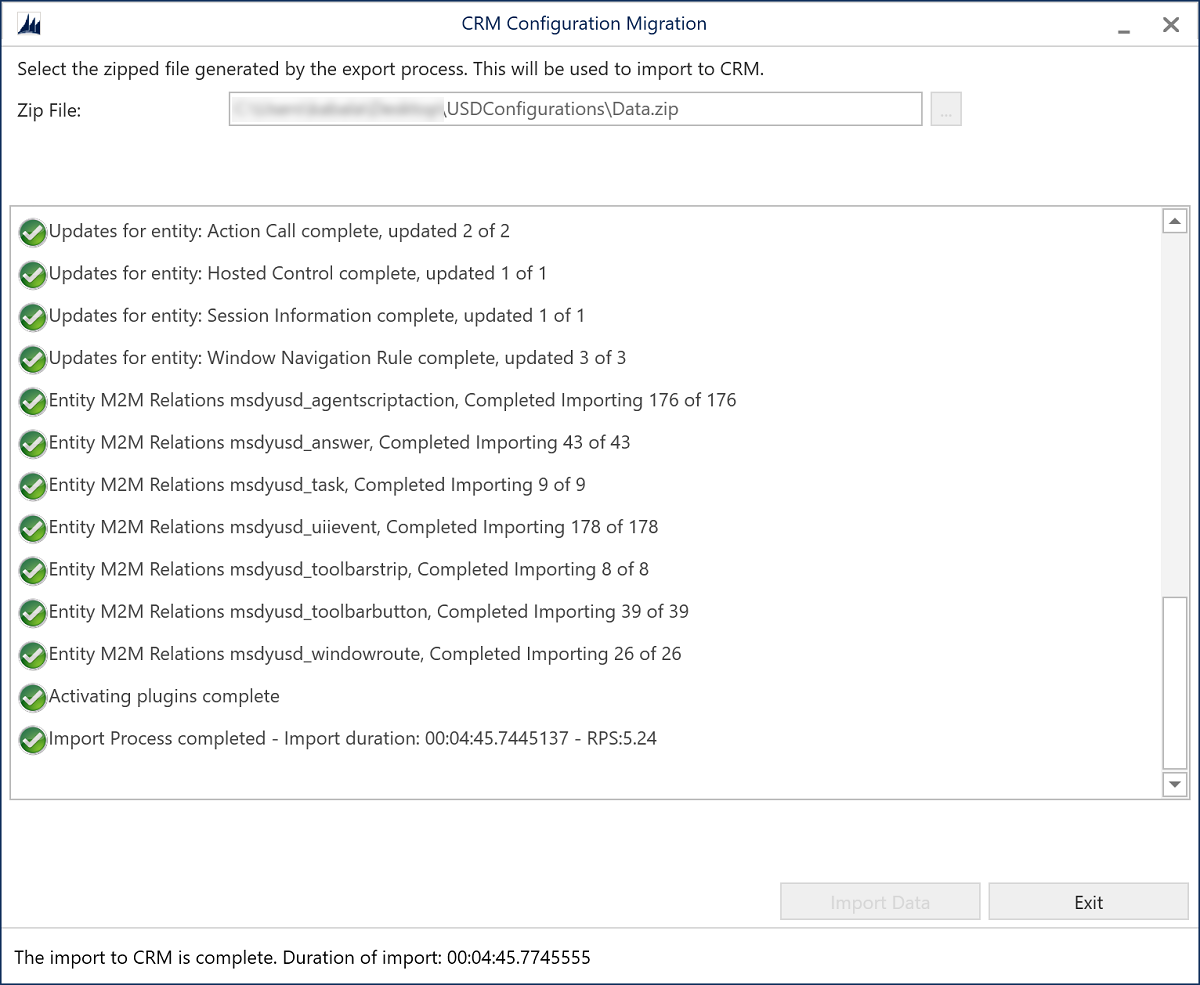Click check icon beside msdyusd_agentscriptaction row
The height and width of the screenshot is (985, 1200).
click(33, 402)
